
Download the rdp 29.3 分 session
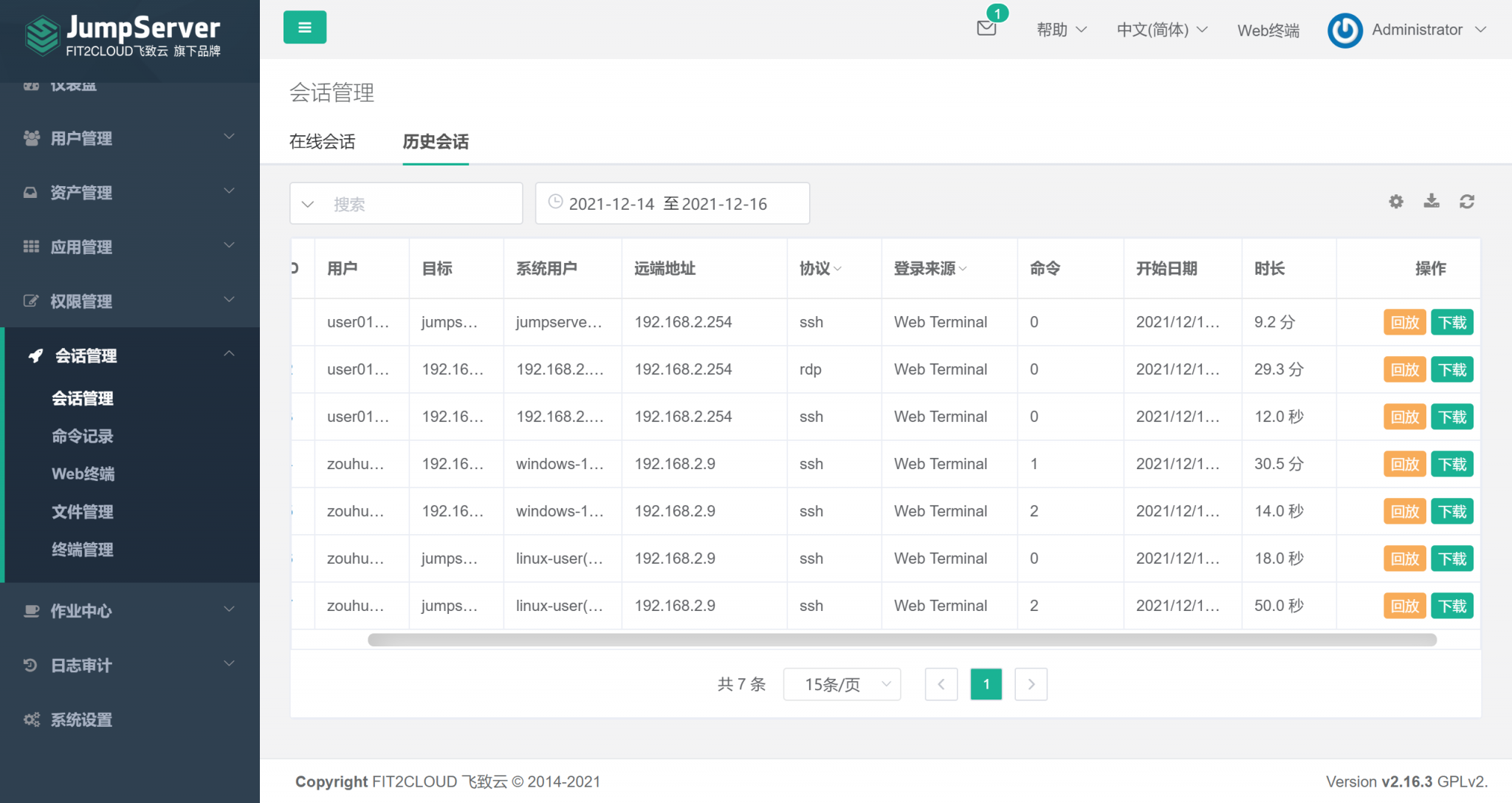coord(1452,369)
